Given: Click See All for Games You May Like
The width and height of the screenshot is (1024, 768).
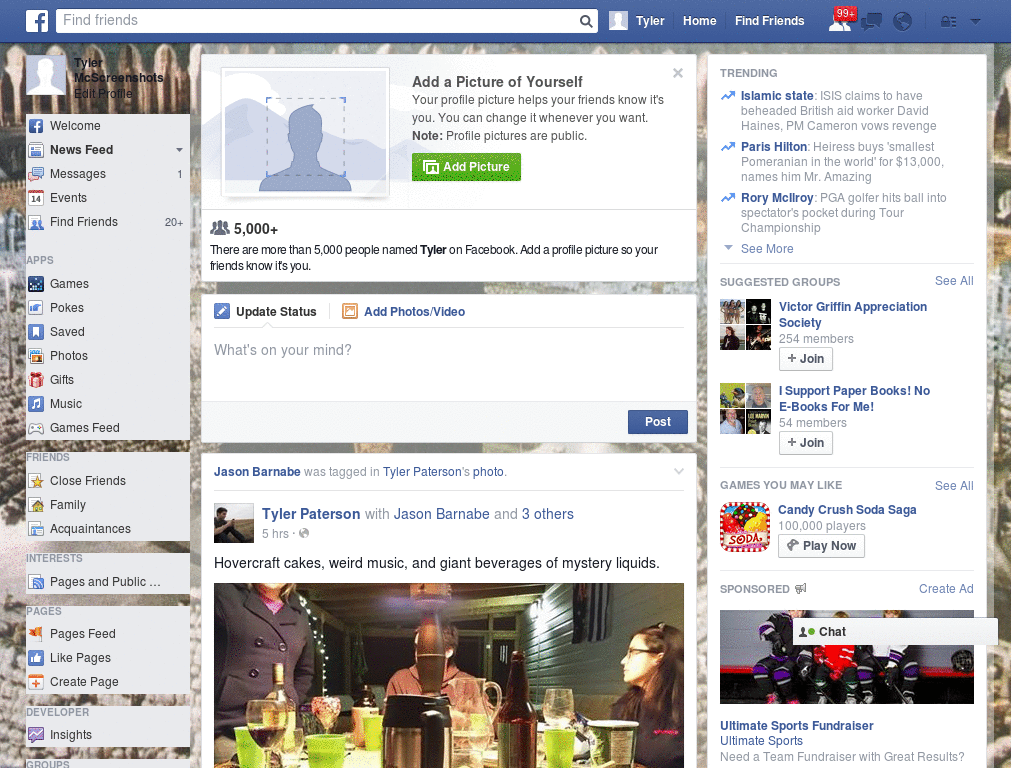Looking at the screenshot, I should click(x=954, y=486).
